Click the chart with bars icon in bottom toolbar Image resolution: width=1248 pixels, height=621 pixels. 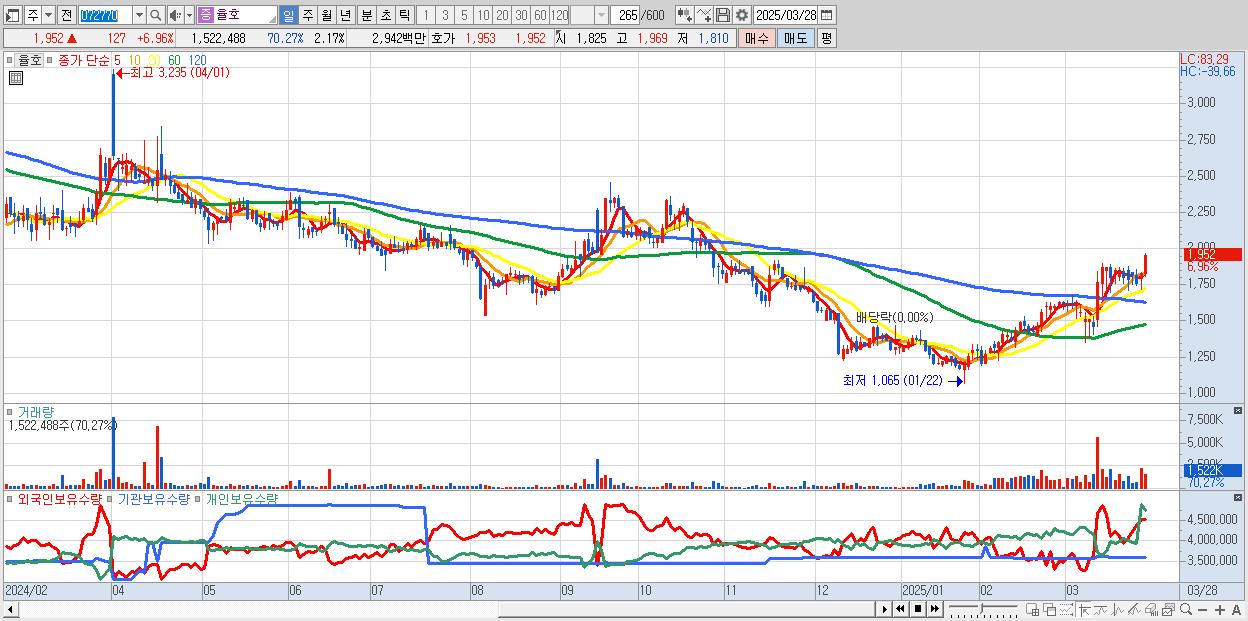(x=1152, y=609)
